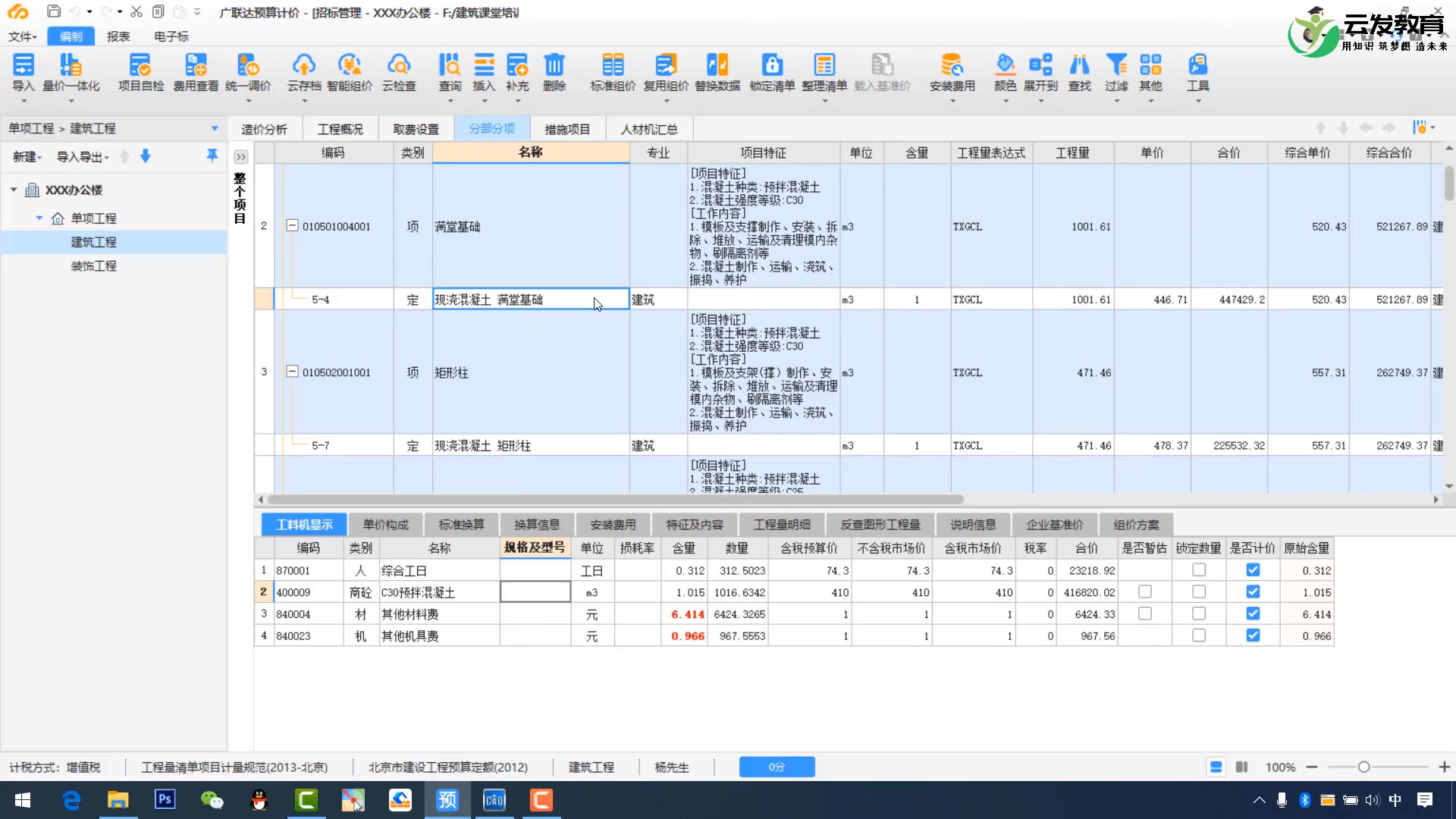Uncheck 是否计价 for 其他机具费 row
Viewport: 1456px width, 819px height.
coord(1253,635)
